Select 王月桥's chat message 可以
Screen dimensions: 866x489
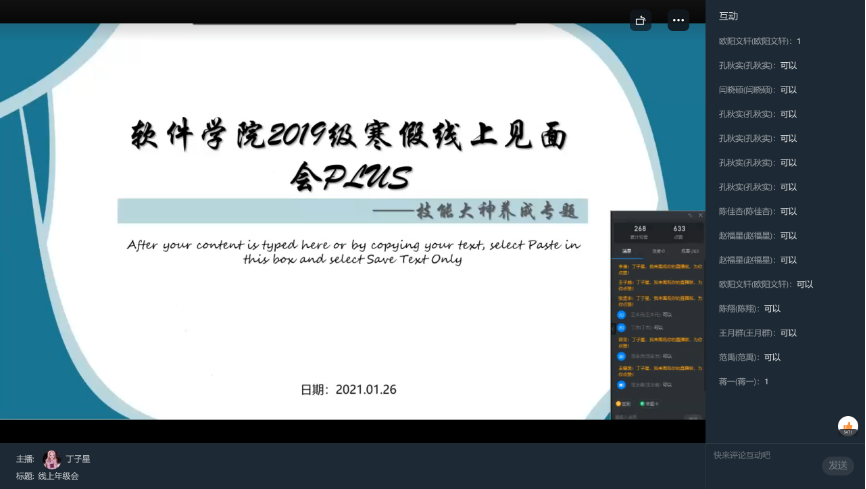click(x=757, y=333)
